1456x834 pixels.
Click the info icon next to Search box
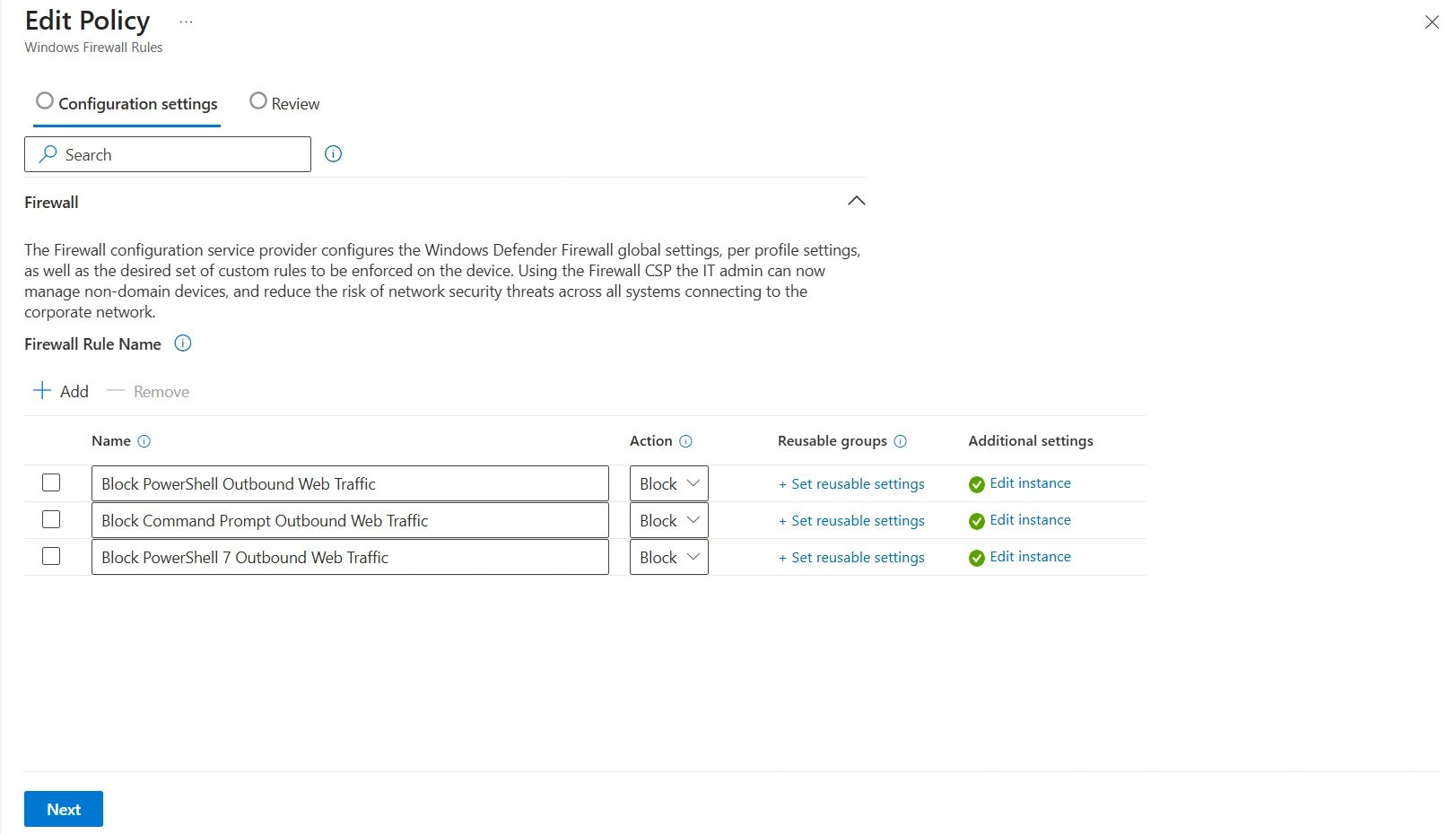pos(333,154)
